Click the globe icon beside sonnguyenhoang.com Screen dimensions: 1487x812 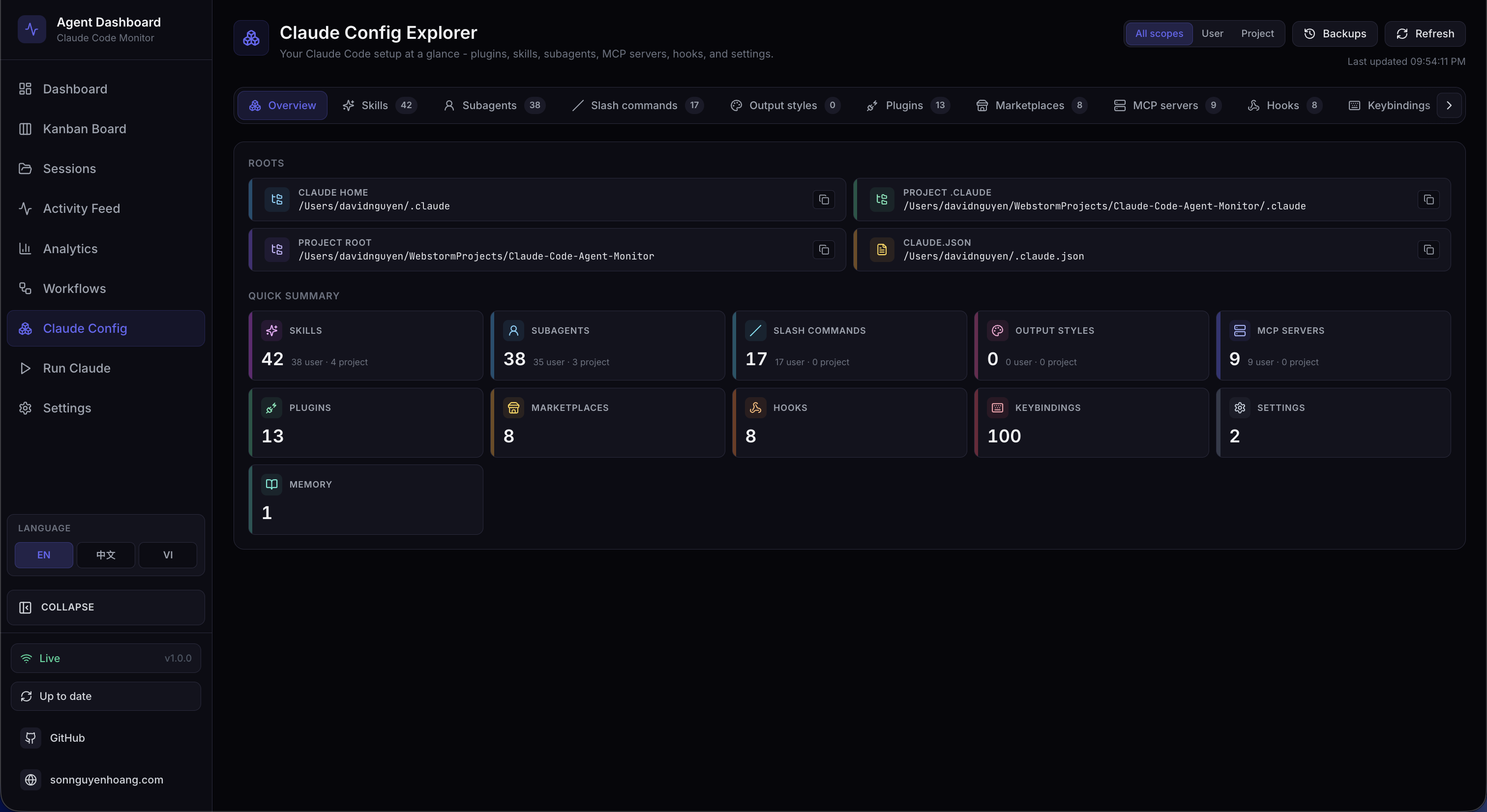click(x=30, y=780)
